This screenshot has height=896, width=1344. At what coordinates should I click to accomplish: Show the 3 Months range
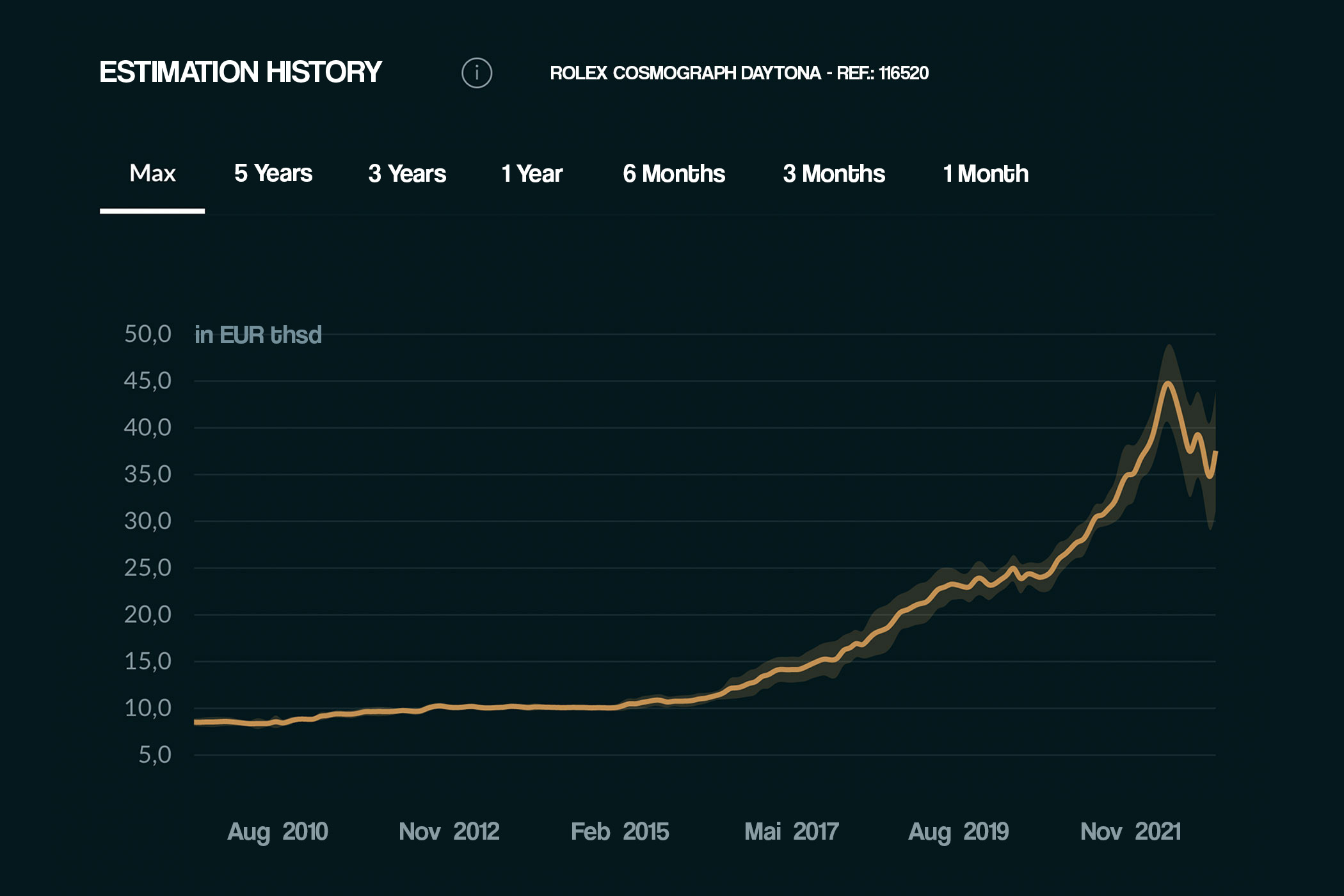pyautogui.click(x=834, y=173)
